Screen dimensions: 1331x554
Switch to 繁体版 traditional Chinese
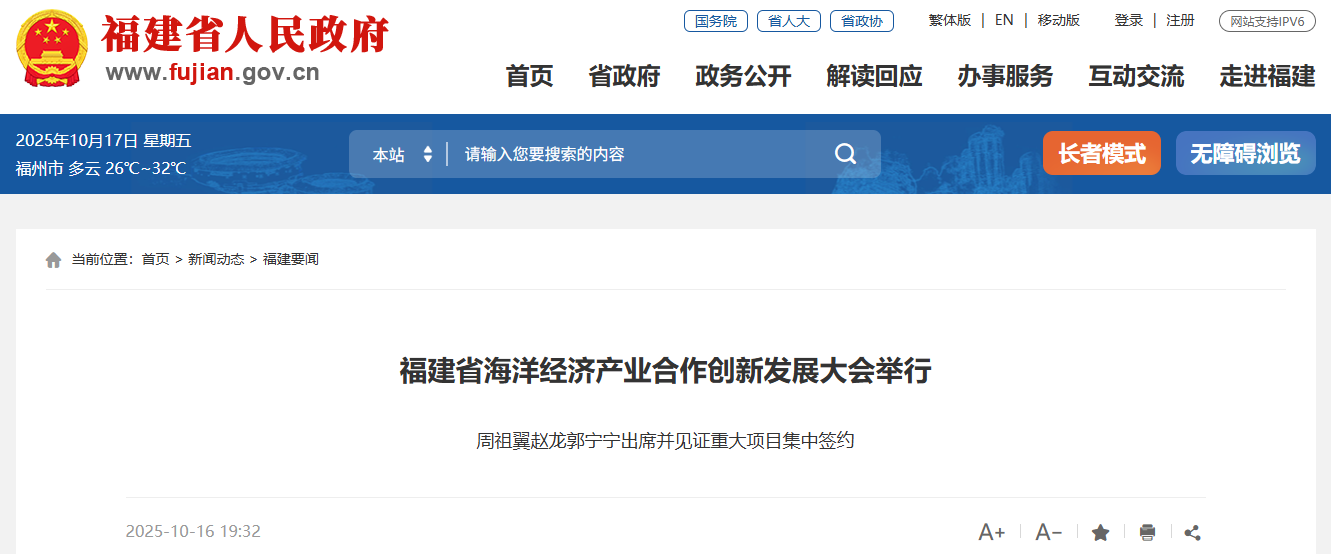(949, 20)
